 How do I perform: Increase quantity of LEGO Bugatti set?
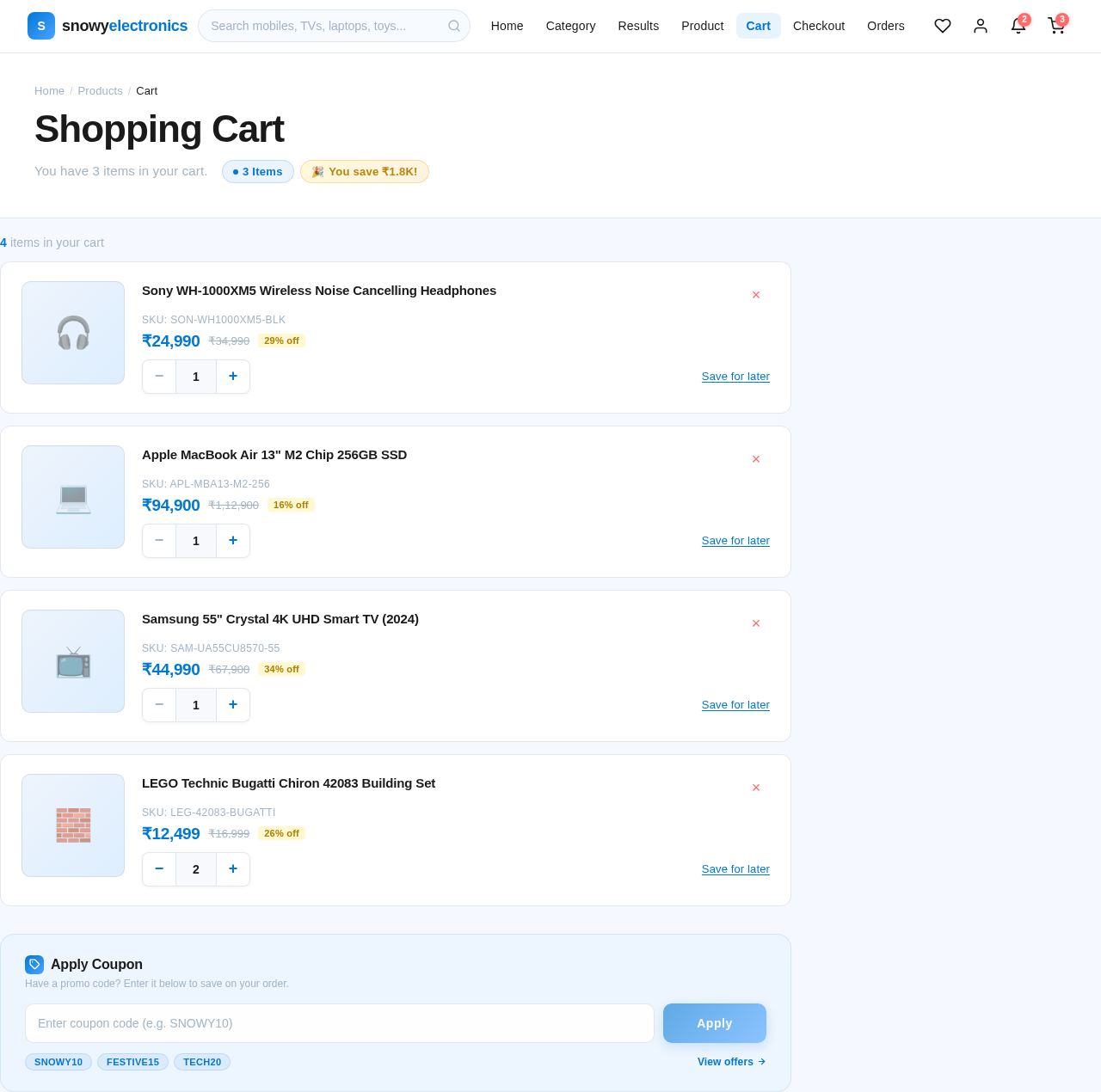[x=233, y=869]
